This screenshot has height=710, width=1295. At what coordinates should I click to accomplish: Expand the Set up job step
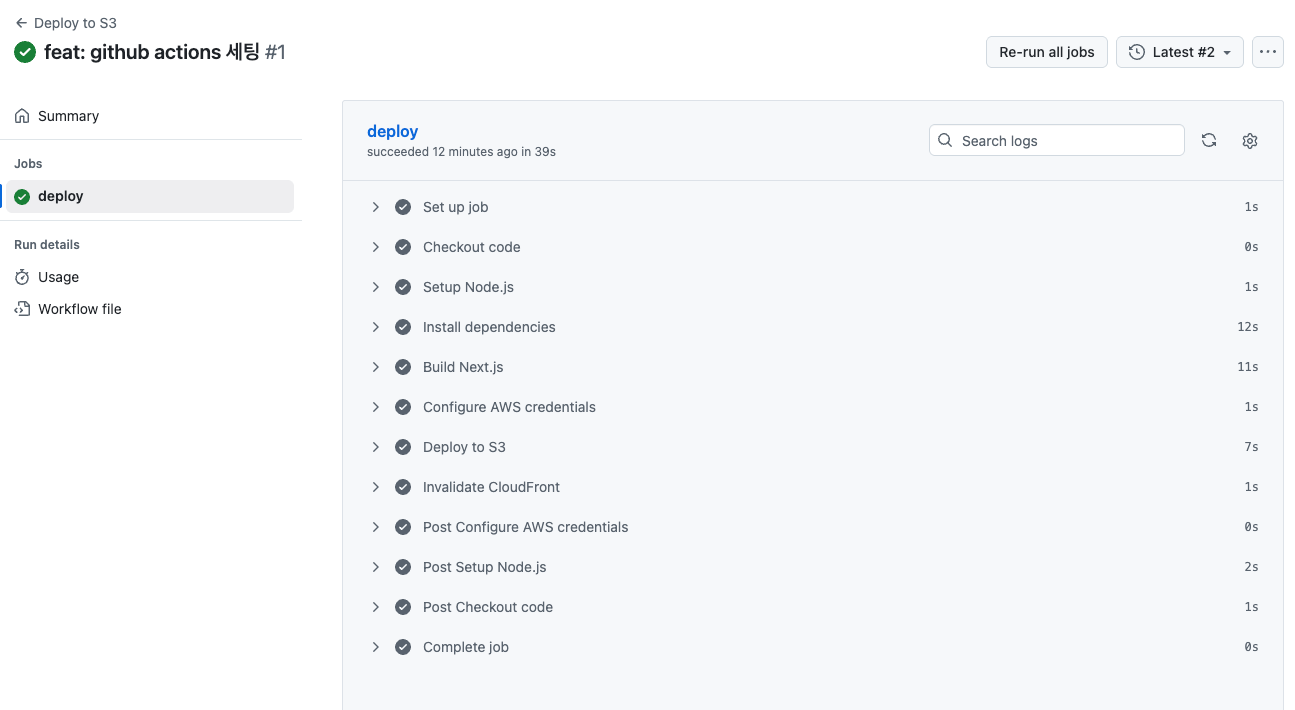[x=376, y=207]
